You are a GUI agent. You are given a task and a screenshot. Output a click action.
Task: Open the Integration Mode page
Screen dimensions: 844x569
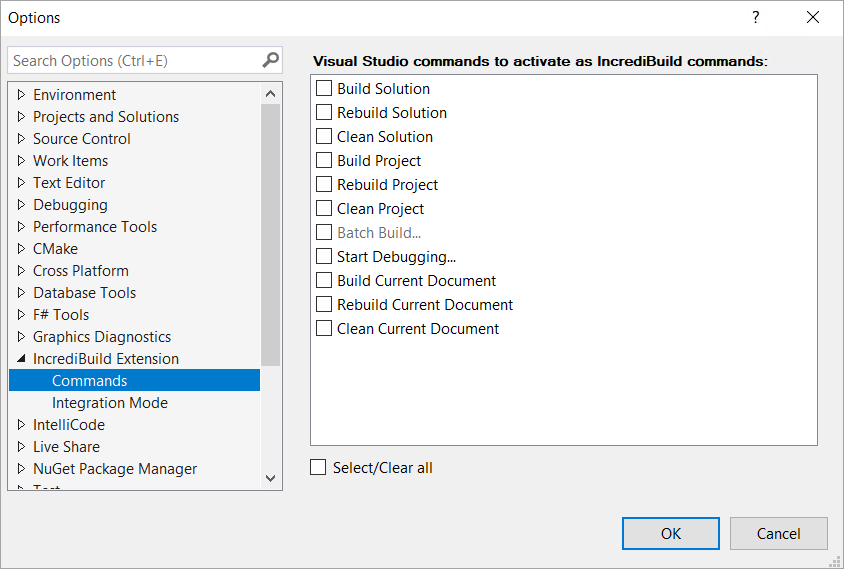(109, 403)
